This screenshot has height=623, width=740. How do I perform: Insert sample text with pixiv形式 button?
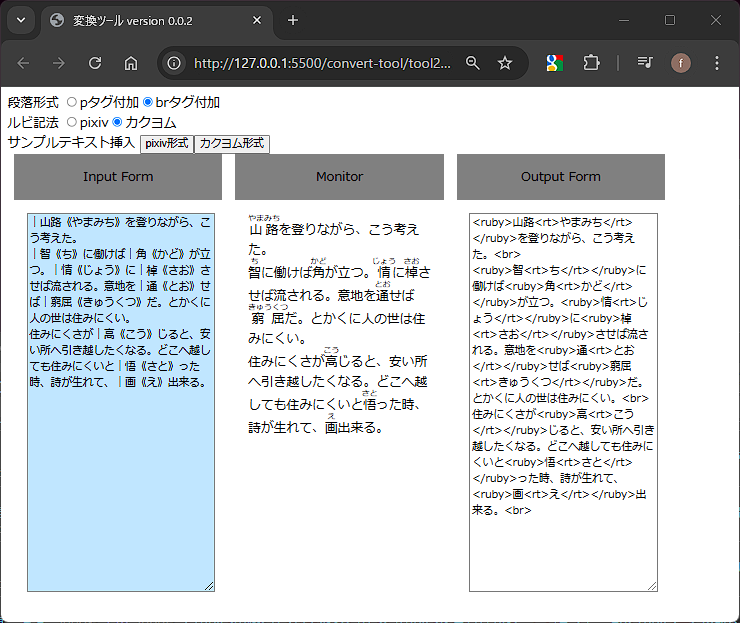pyautogui.click(x=167, y=143)
